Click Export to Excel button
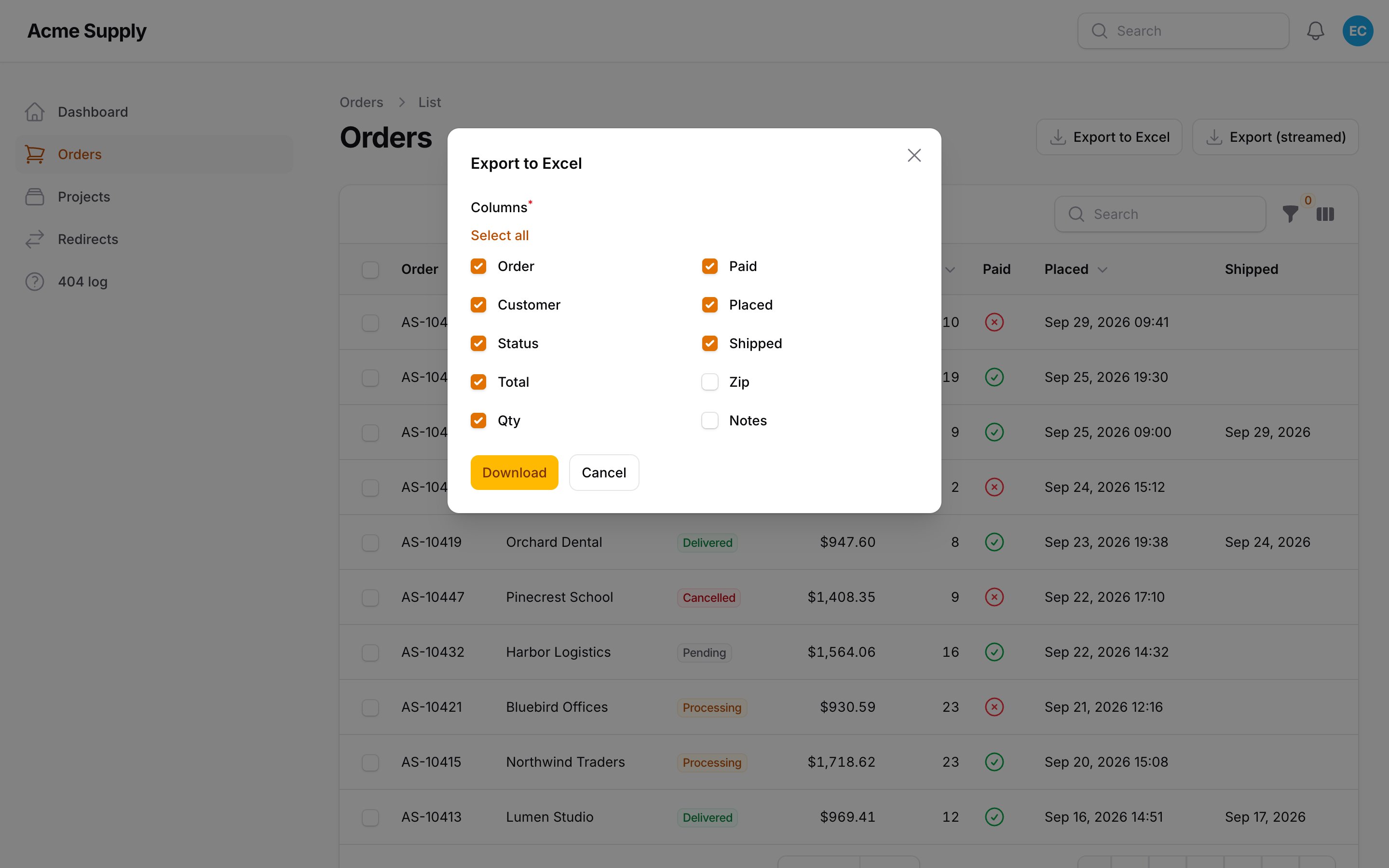 (1109, 137)
